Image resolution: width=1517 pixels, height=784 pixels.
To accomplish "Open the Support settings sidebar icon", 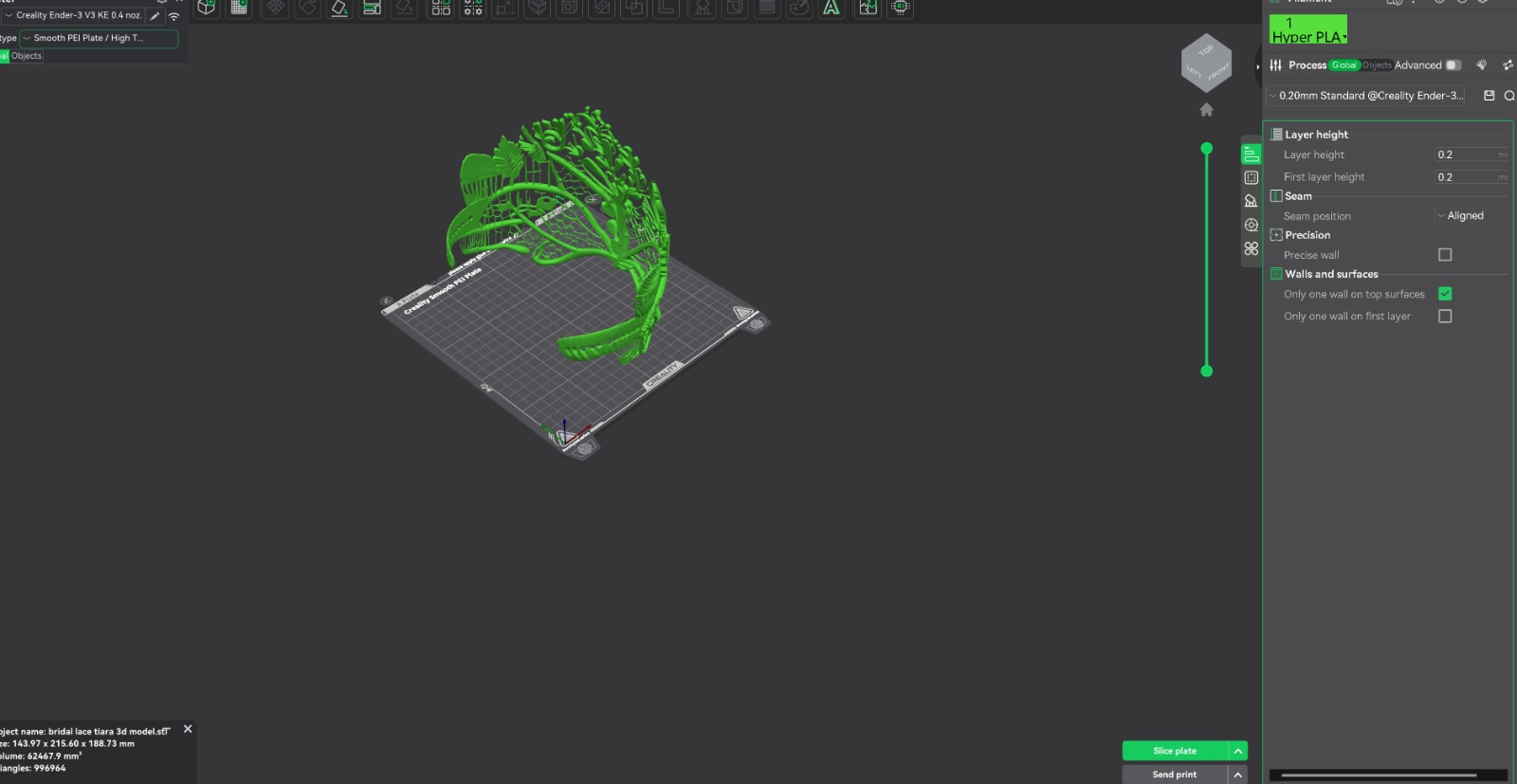I will (1251, 201).
